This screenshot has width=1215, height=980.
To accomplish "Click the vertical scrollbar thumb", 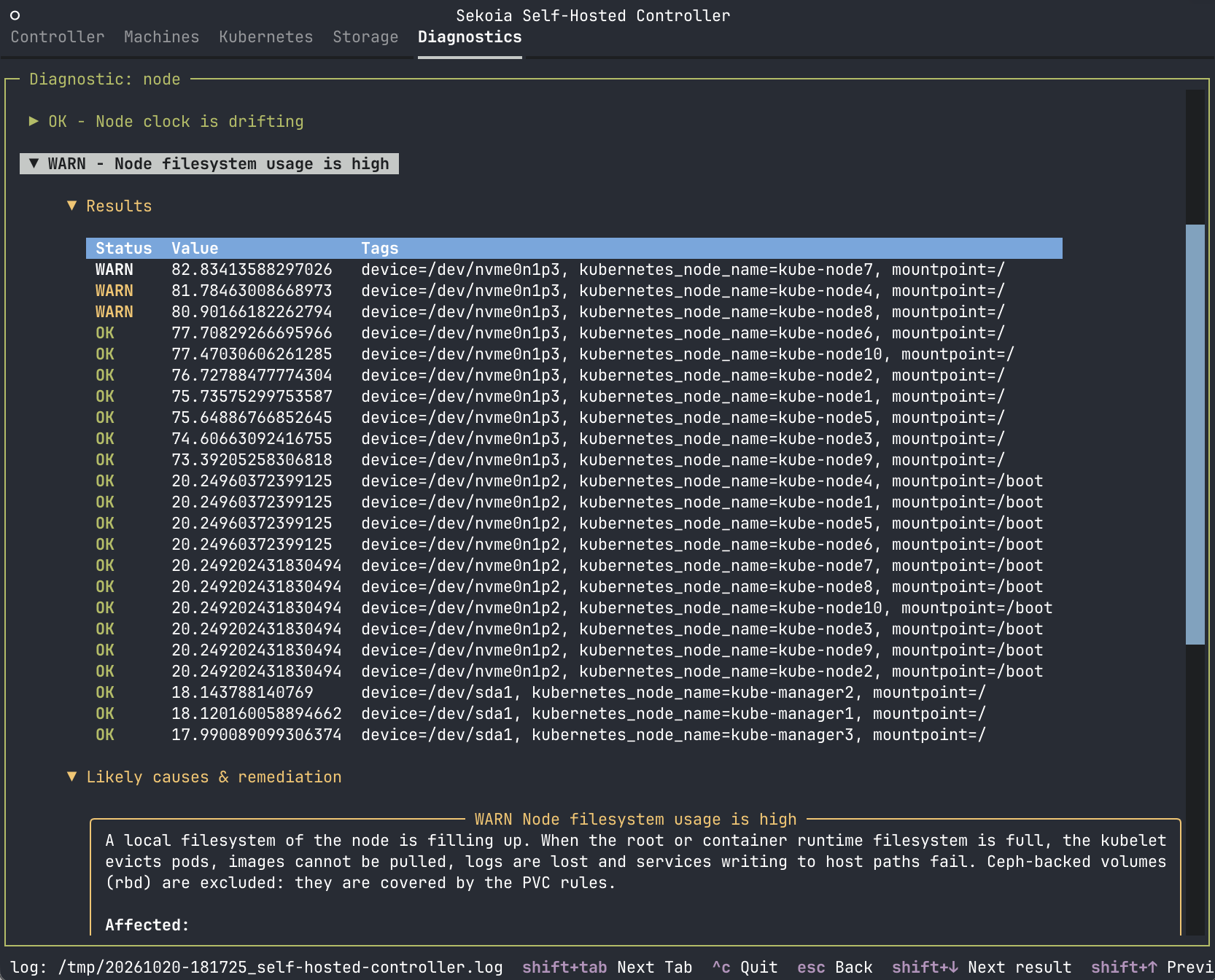I will click(x=1195, y=435).
